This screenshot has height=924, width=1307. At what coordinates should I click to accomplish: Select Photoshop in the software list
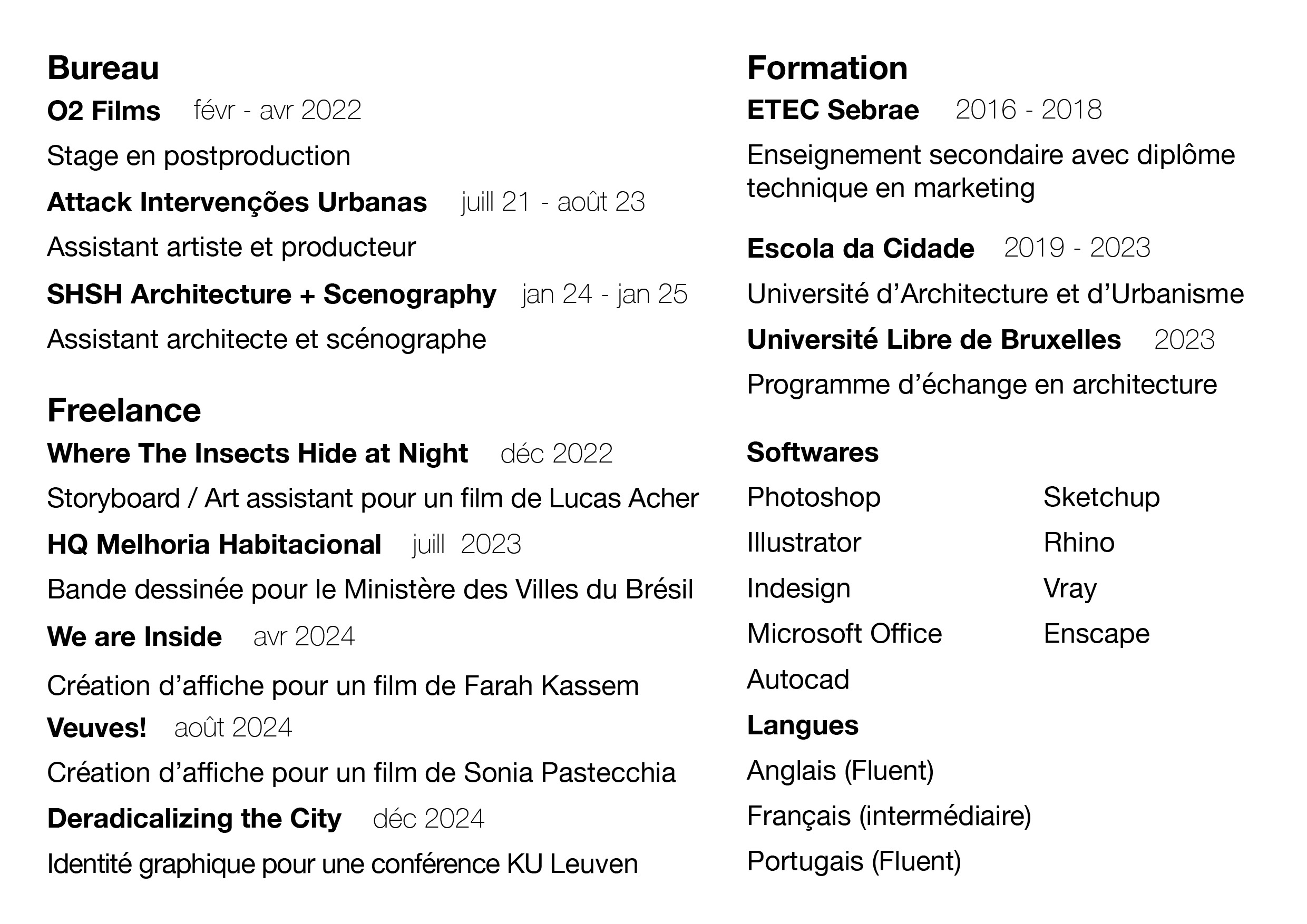click(814, 498)
